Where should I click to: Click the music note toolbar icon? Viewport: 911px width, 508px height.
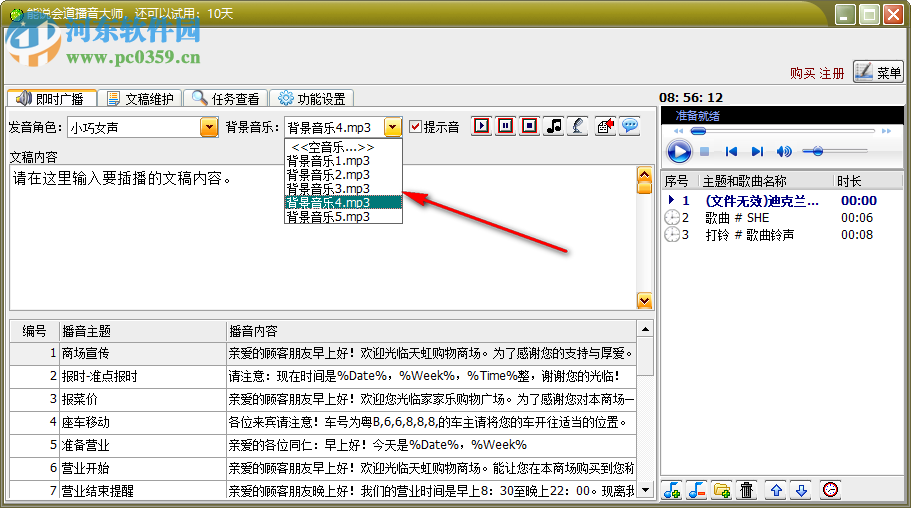[x=554, y=126]
